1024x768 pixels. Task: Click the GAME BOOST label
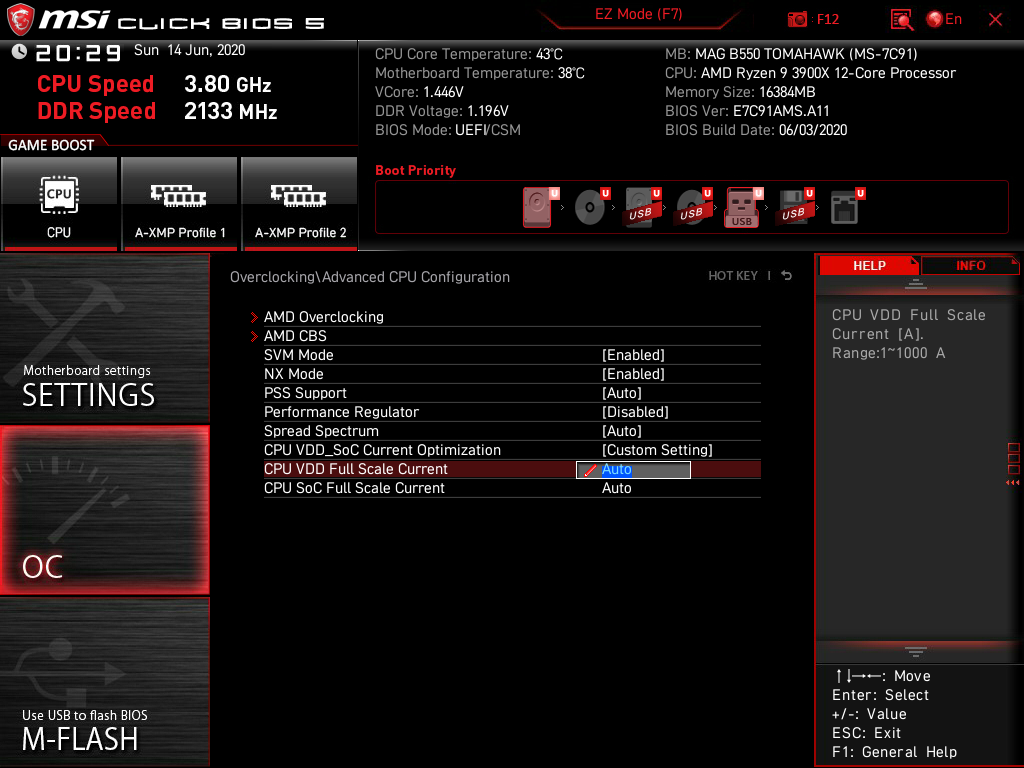click(51, 145)
